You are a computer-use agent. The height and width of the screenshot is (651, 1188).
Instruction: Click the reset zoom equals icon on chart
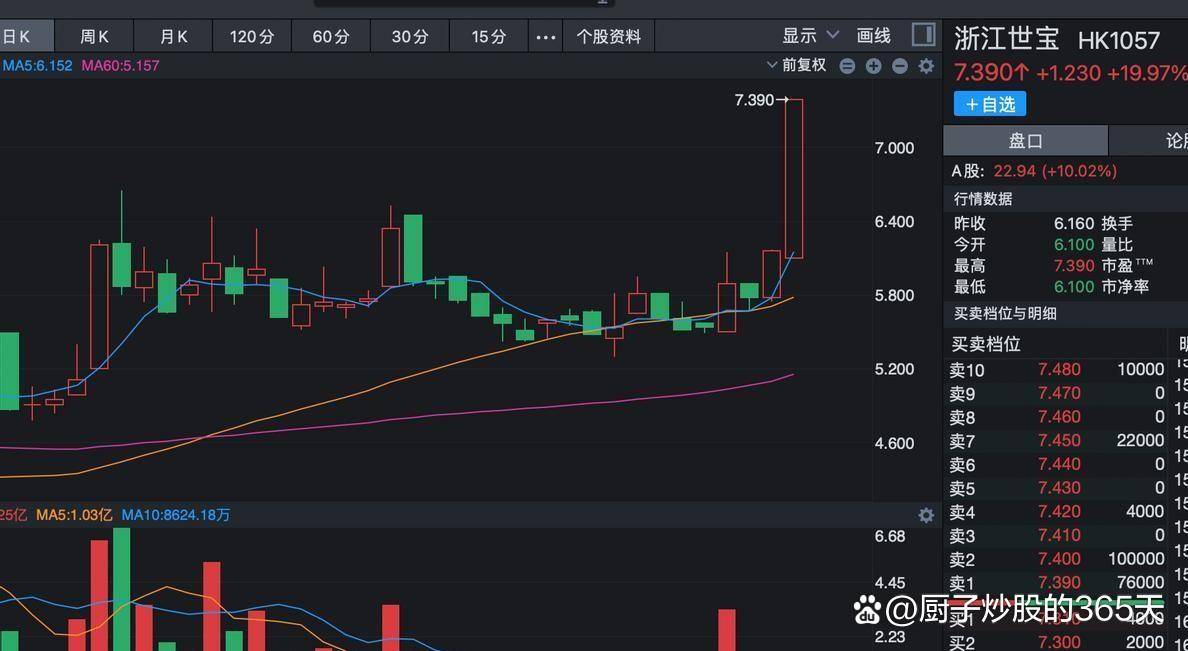click(847, 66)
